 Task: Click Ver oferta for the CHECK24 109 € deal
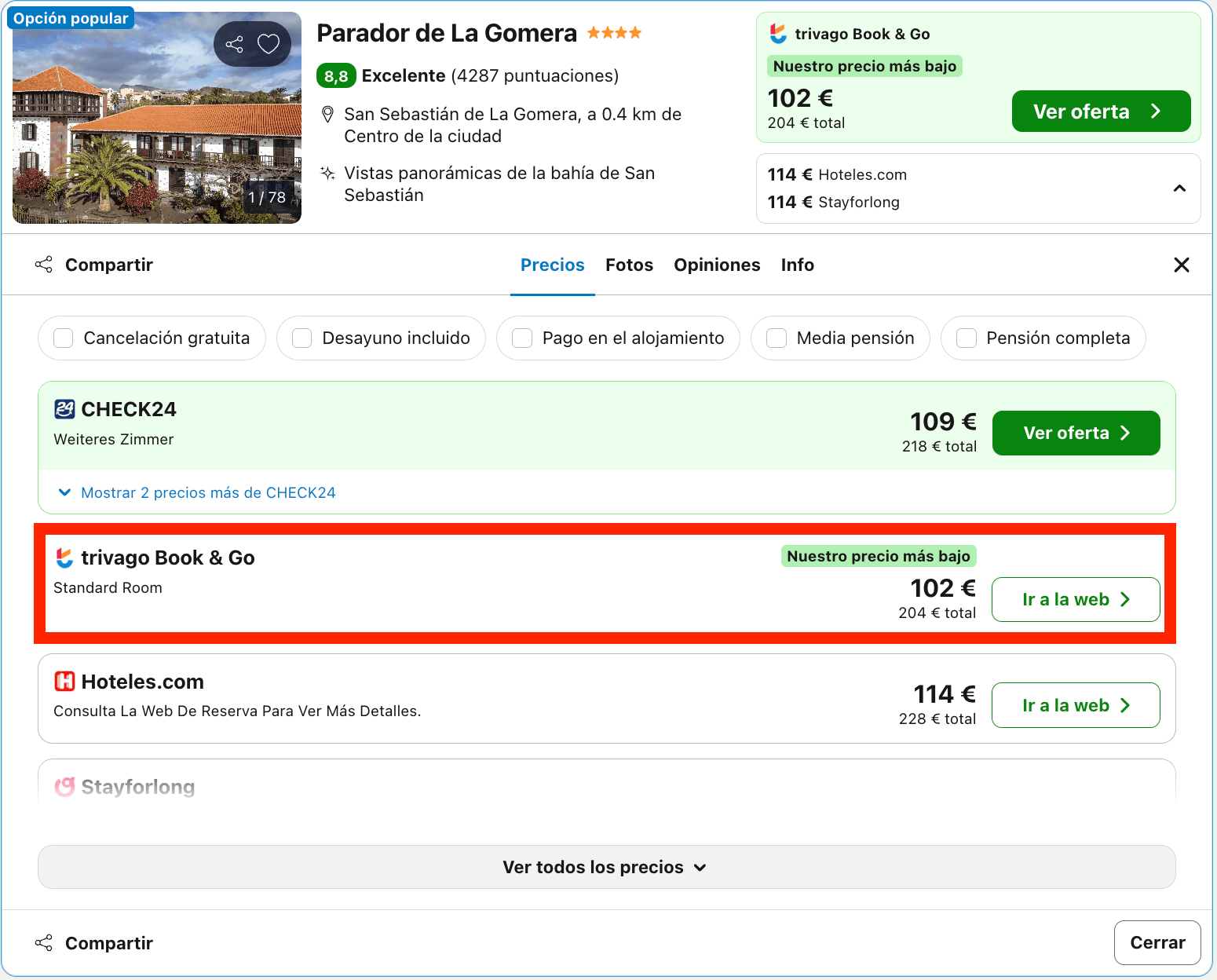1076,433
